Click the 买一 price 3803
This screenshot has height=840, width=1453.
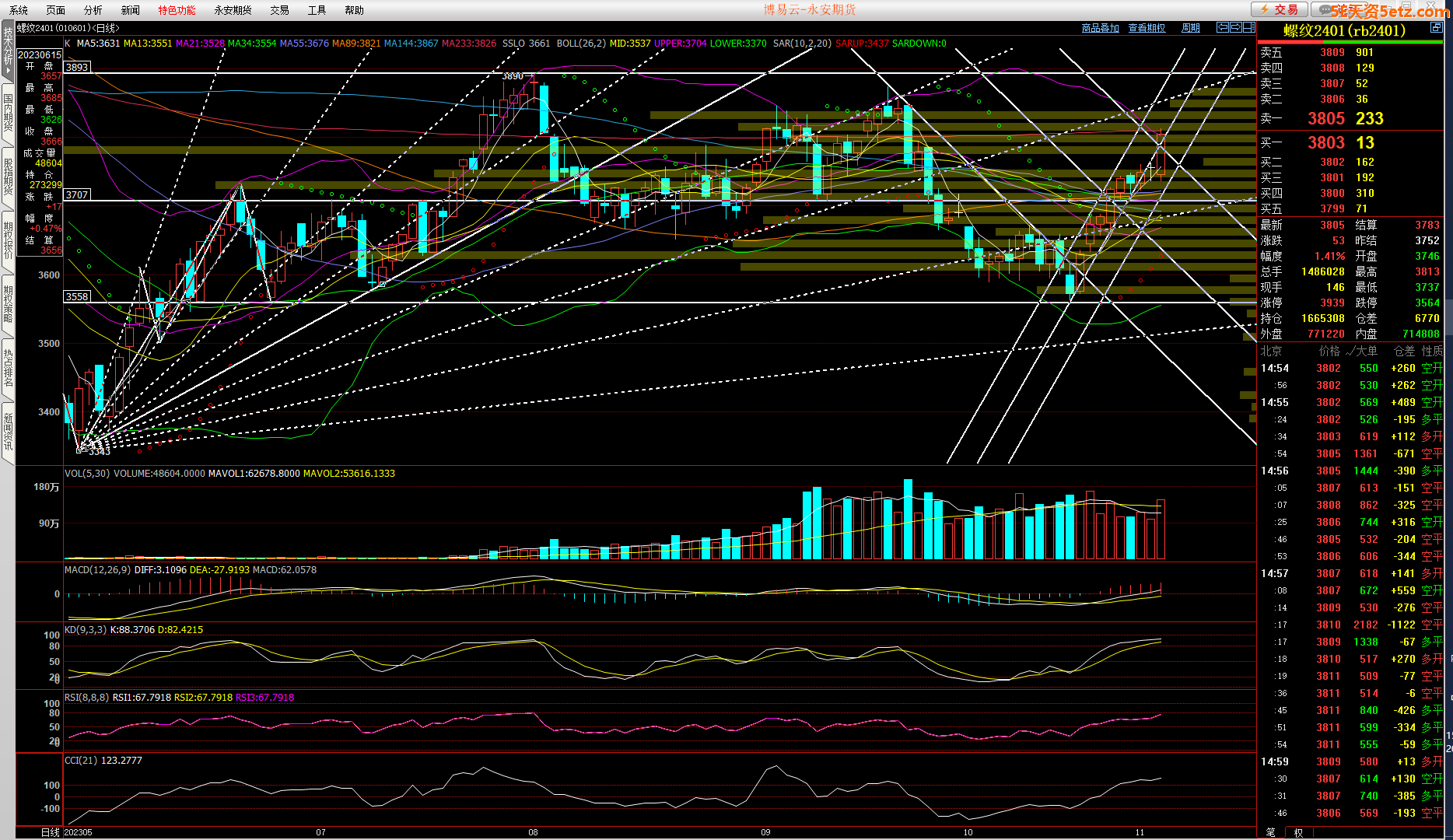1326,143
